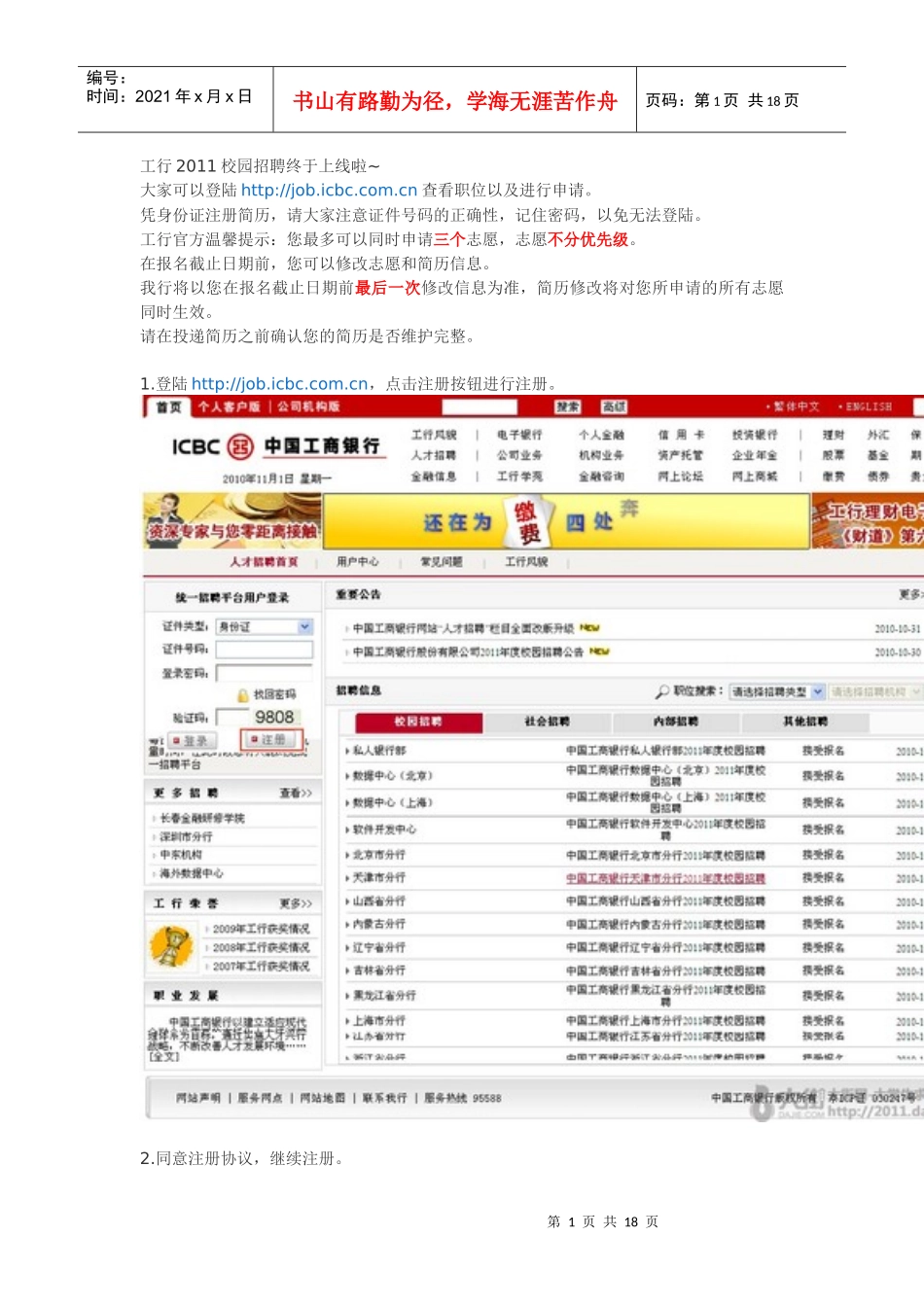Click [全文] under 职业发展
The width and height of the screenshot is (924, 1307).
click(163, 1056)
